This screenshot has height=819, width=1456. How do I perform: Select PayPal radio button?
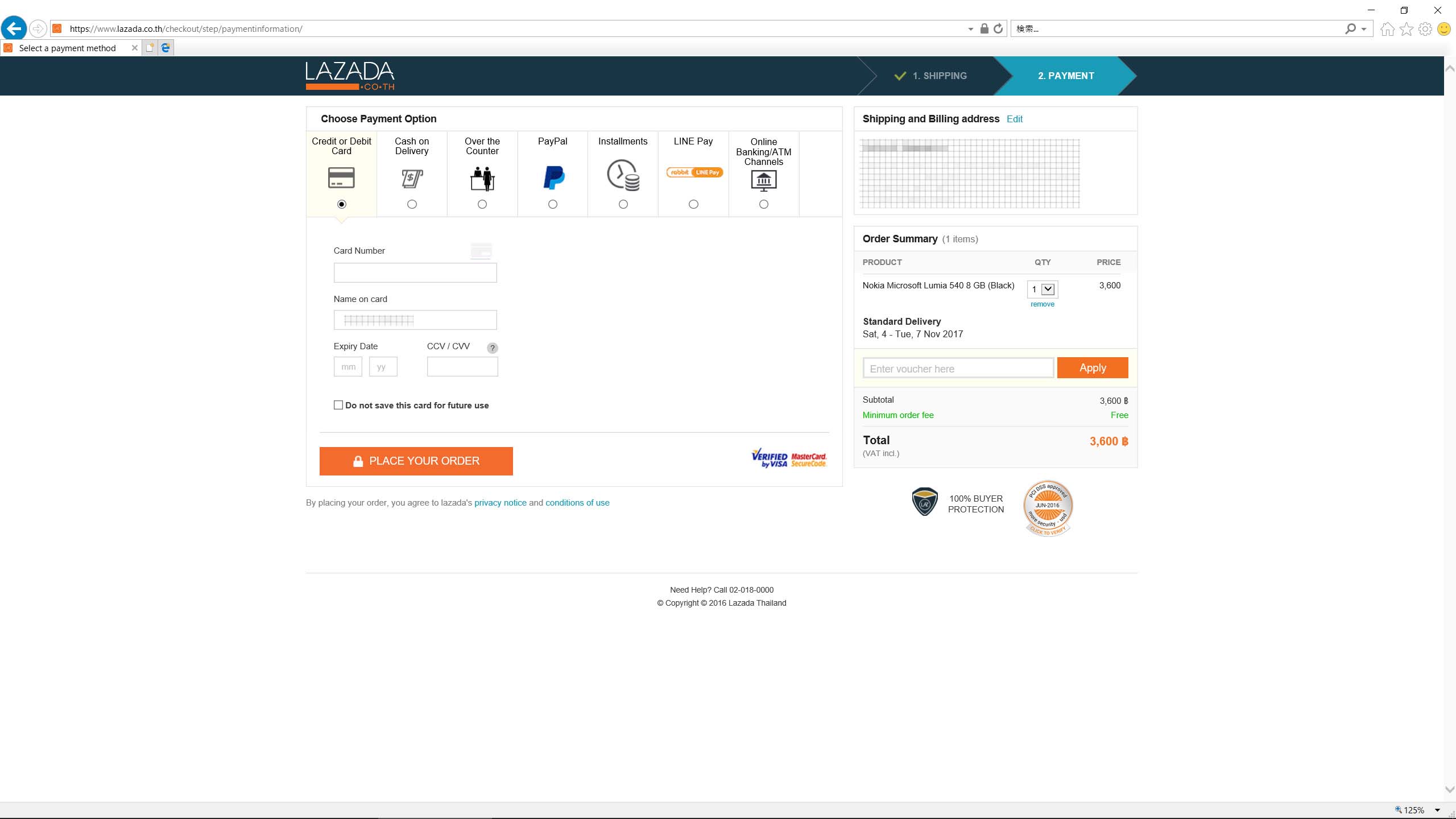(x=553, y=204)
